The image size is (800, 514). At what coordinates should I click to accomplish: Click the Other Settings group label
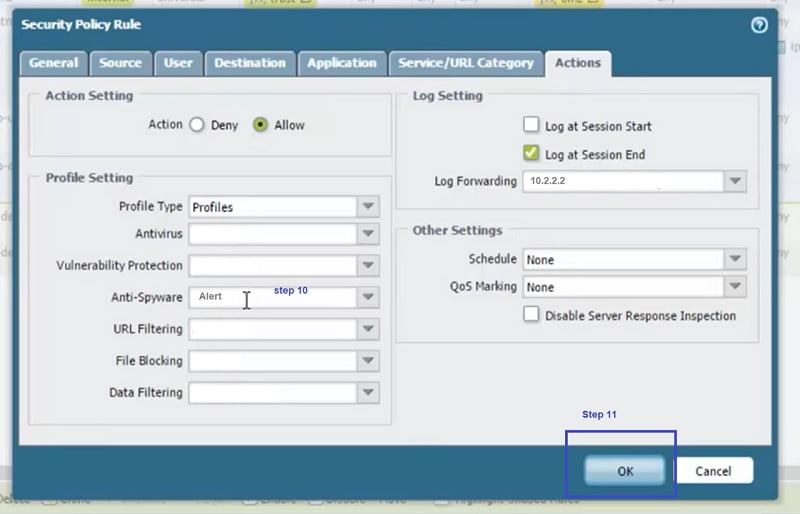(457, 230)
